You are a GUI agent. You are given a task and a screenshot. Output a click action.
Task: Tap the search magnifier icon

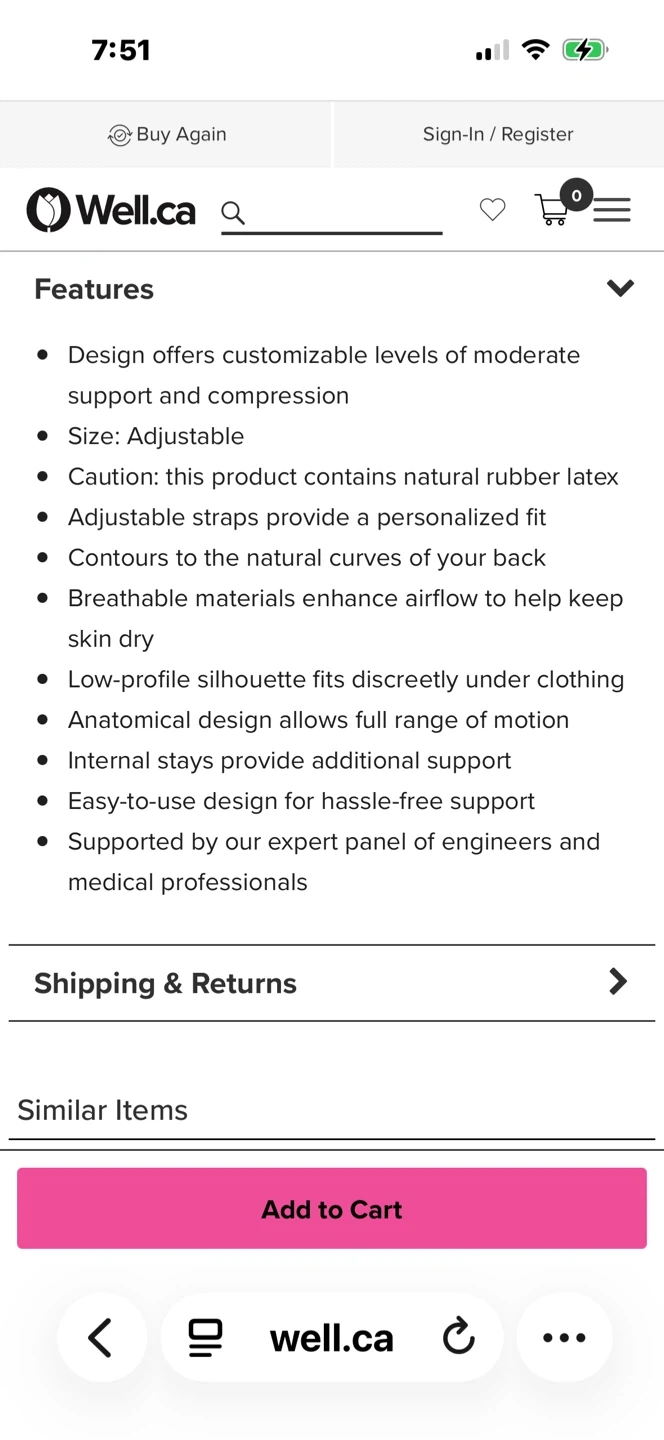(233, 212)
